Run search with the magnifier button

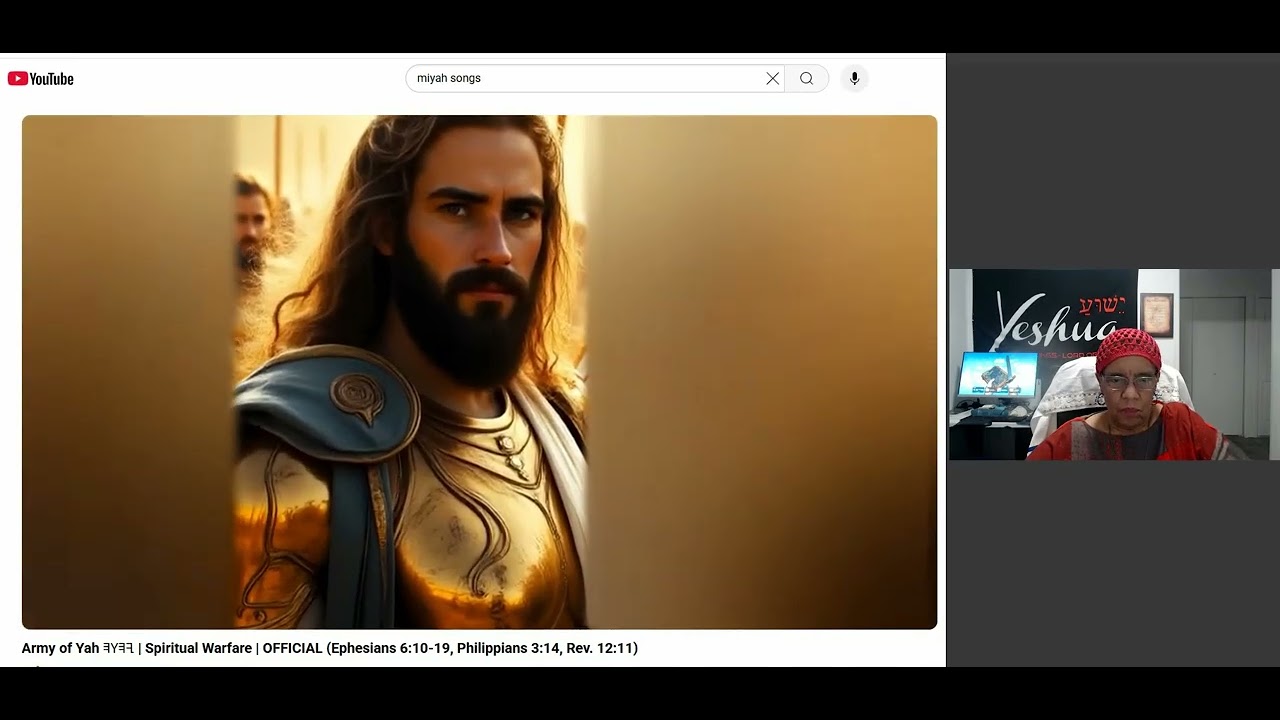(x=807, y=78)
